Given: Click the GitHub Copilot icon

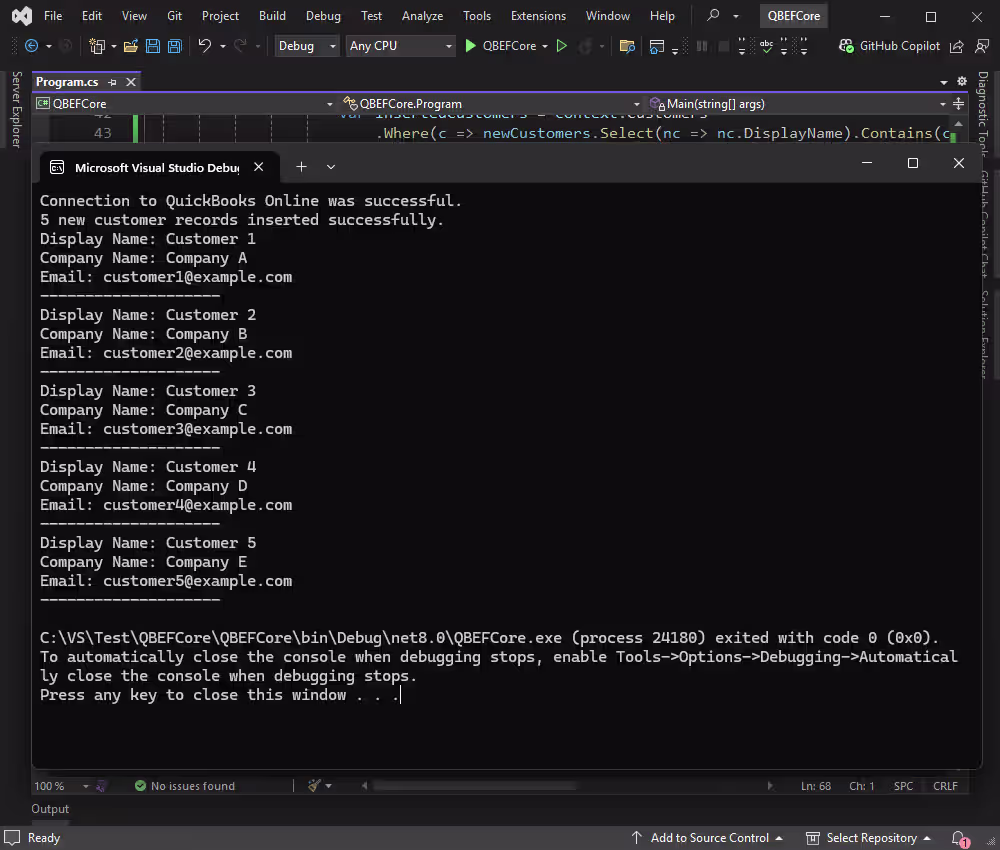Looking at the screenshot, I should (x=846, y=46).
